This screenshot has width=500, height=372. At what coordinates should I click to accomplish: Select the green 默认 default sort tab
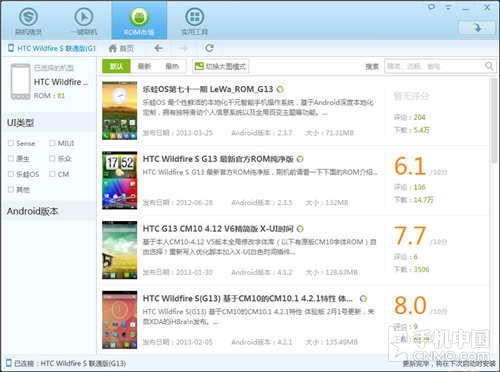116,66
